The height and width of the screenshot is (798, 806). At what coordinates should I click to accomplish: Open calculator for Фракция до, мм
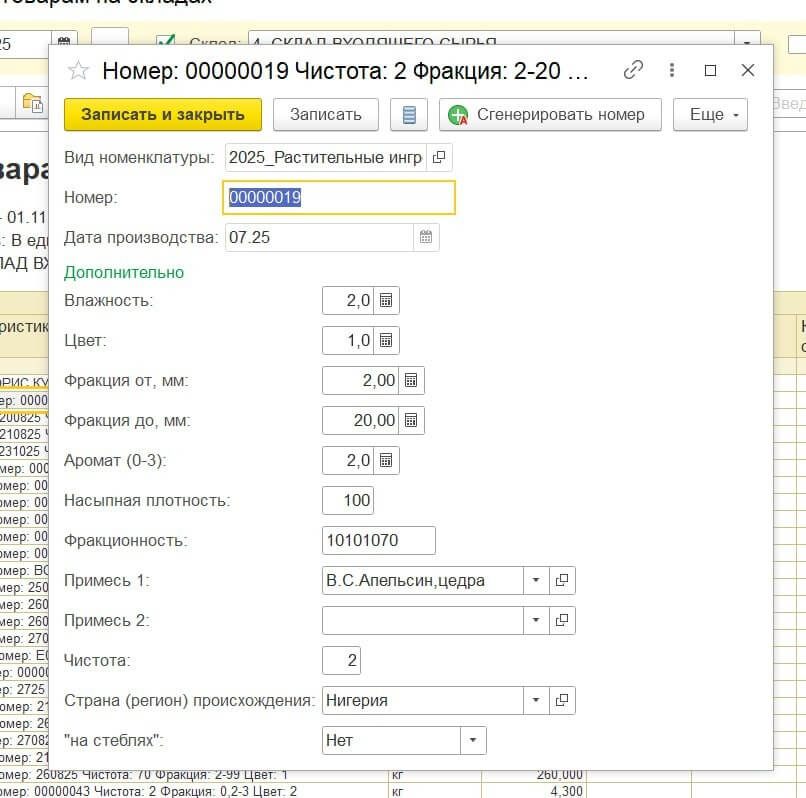point(412,420)
